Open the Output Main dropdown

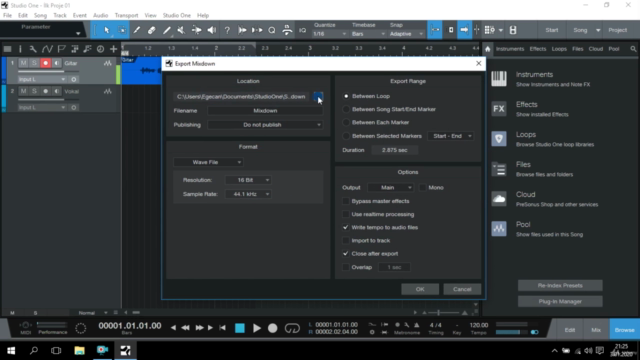pyautogui.click(x=391, y=188)
